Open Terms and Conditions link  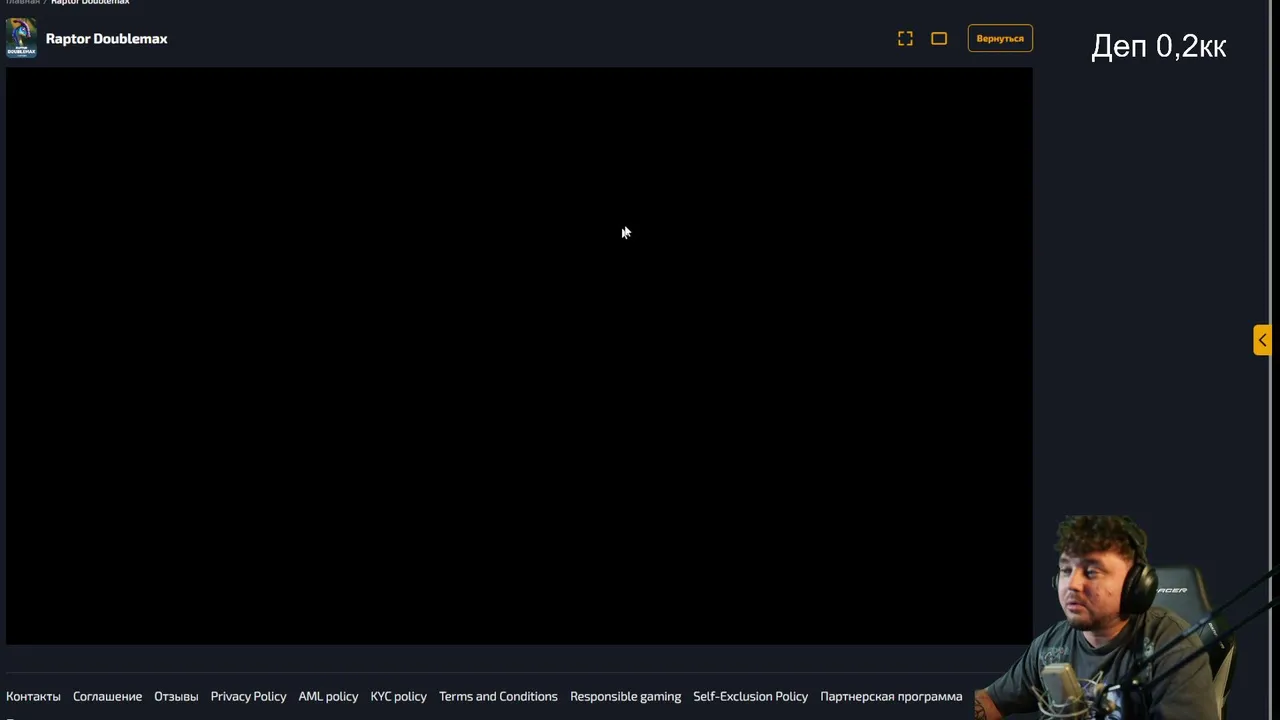coord(498,696)
